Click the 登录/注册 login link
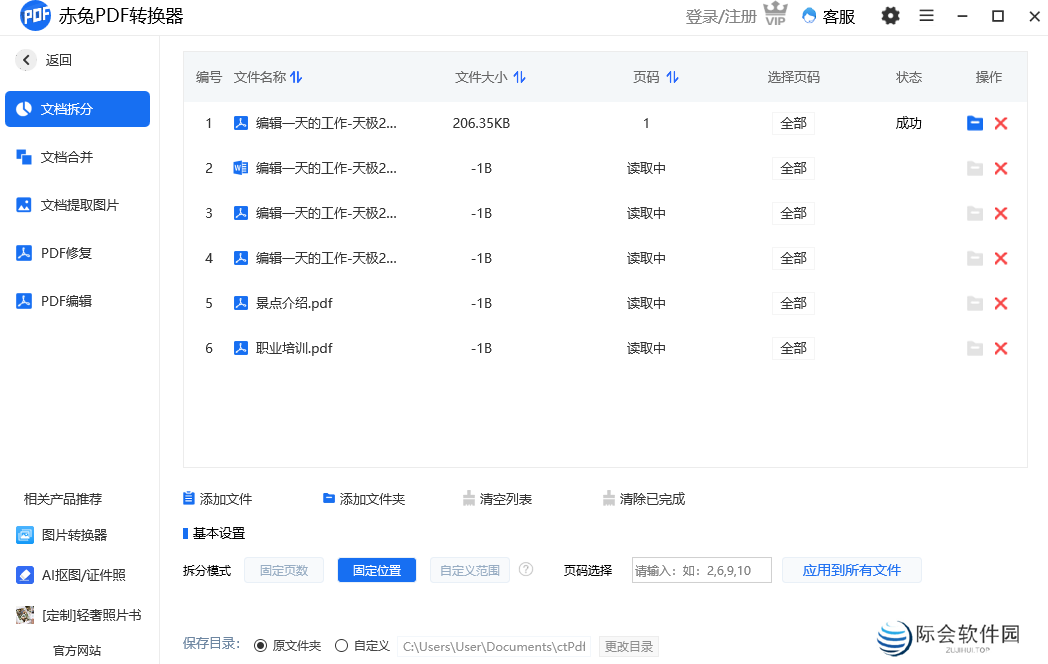Screen dimensions: 1048x664 [721, 16]
